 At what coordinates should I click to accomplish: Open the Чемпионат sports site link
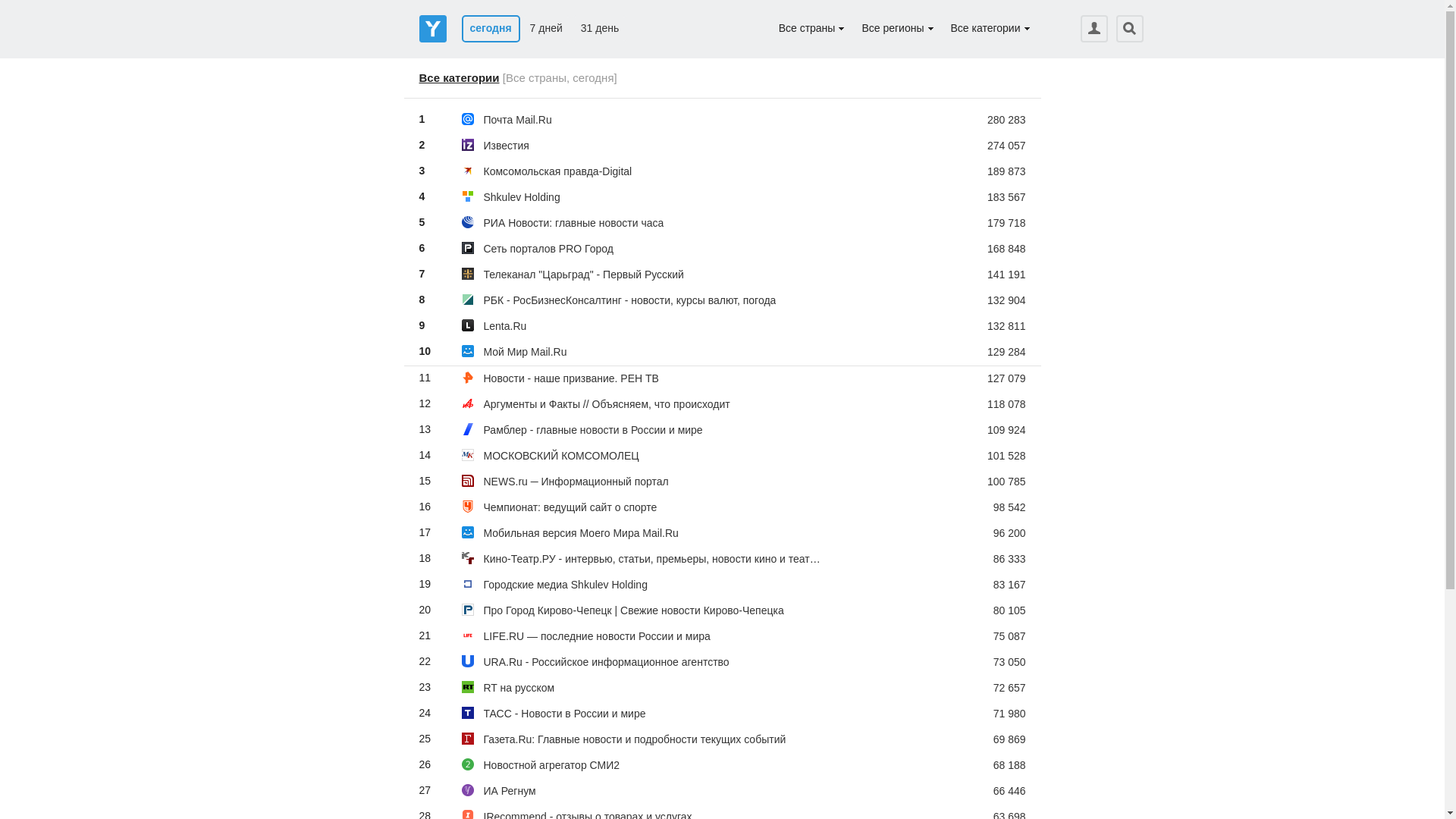click(x=570, y=507)
